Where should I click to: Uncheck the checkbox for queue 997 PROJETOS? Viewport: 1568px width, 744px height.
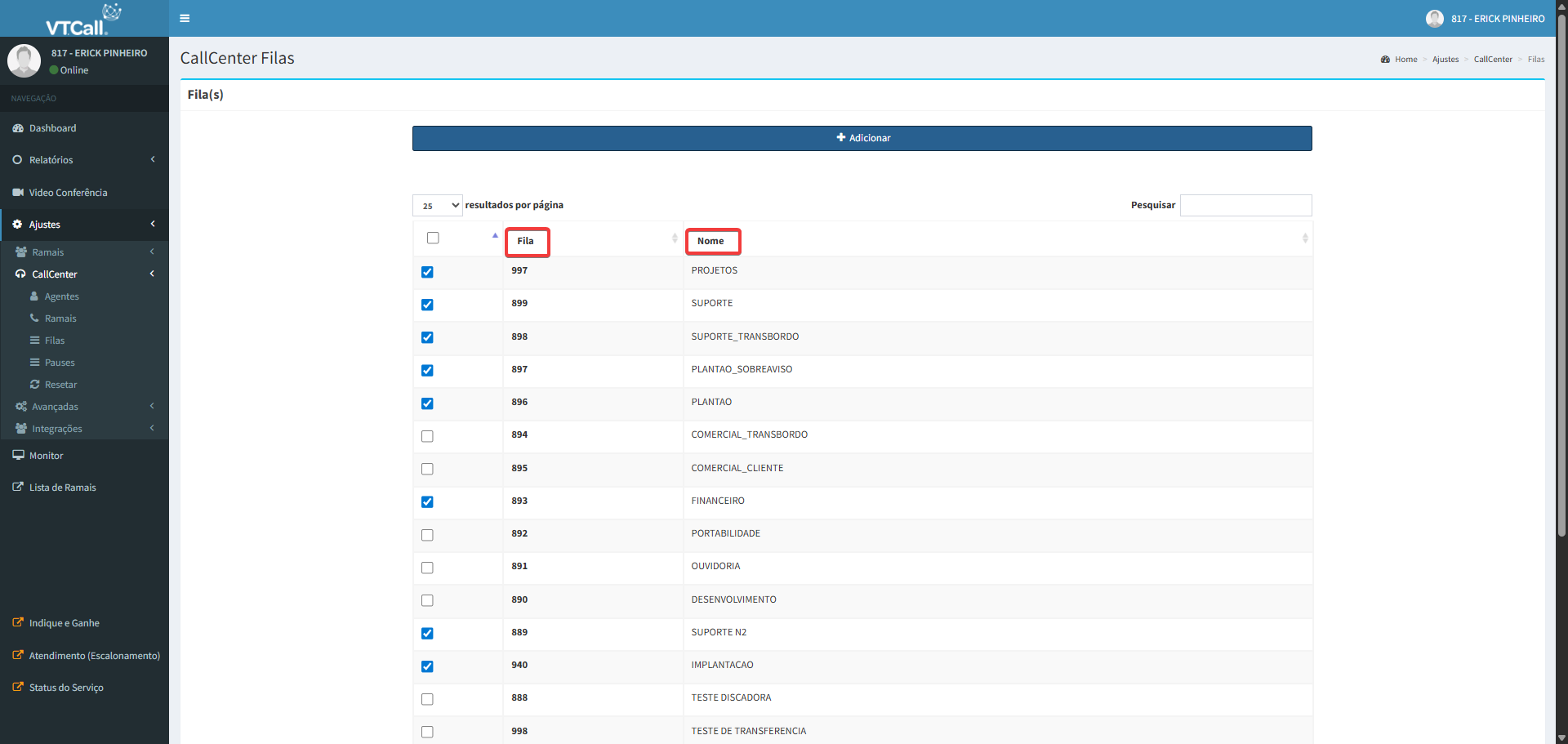(427, 272)
